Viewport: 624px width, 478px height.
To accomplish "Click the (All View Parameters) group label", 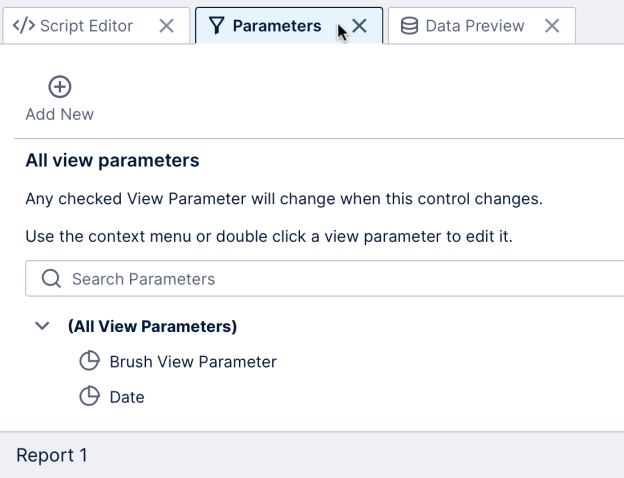I will 152,326.
